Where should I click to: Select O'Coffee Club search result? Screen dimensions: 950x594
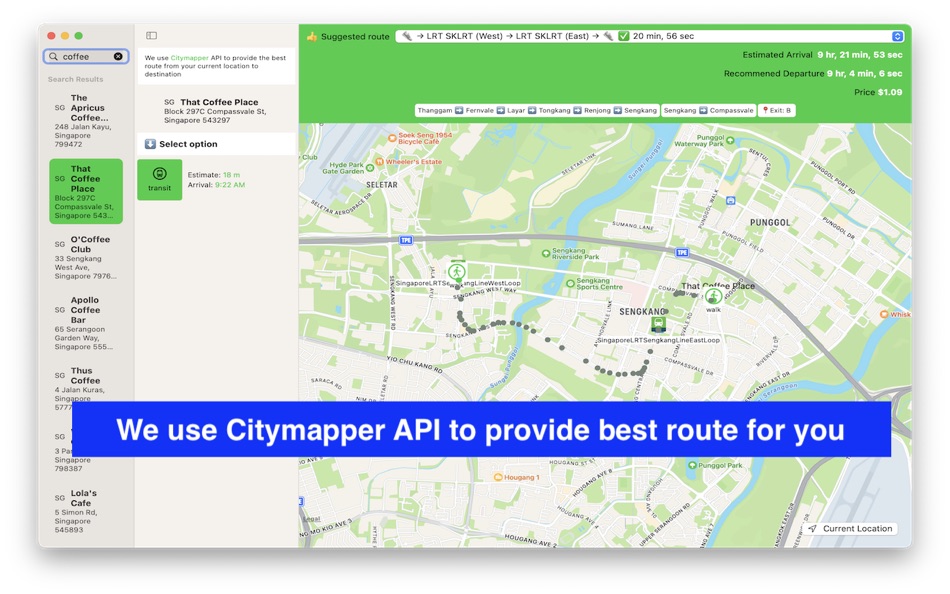pyautogui.click(x=85, y=258)
